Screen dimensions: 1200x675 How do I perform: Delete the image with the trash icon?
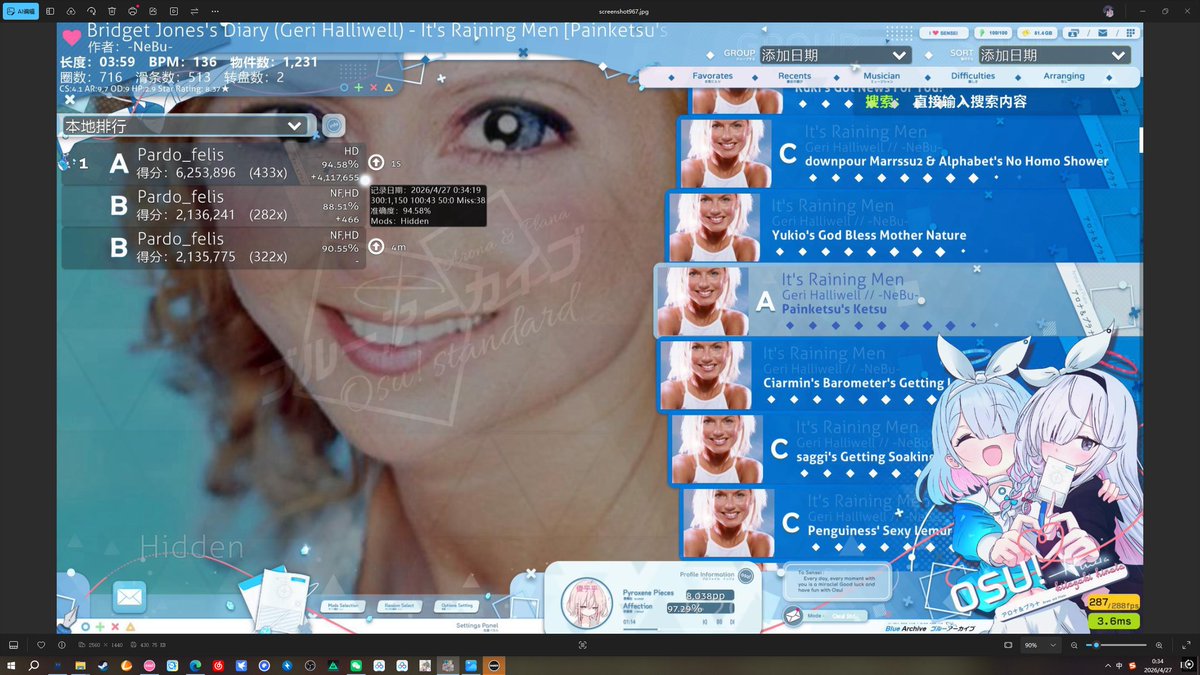pyautogui.click(x=112, y=11)
